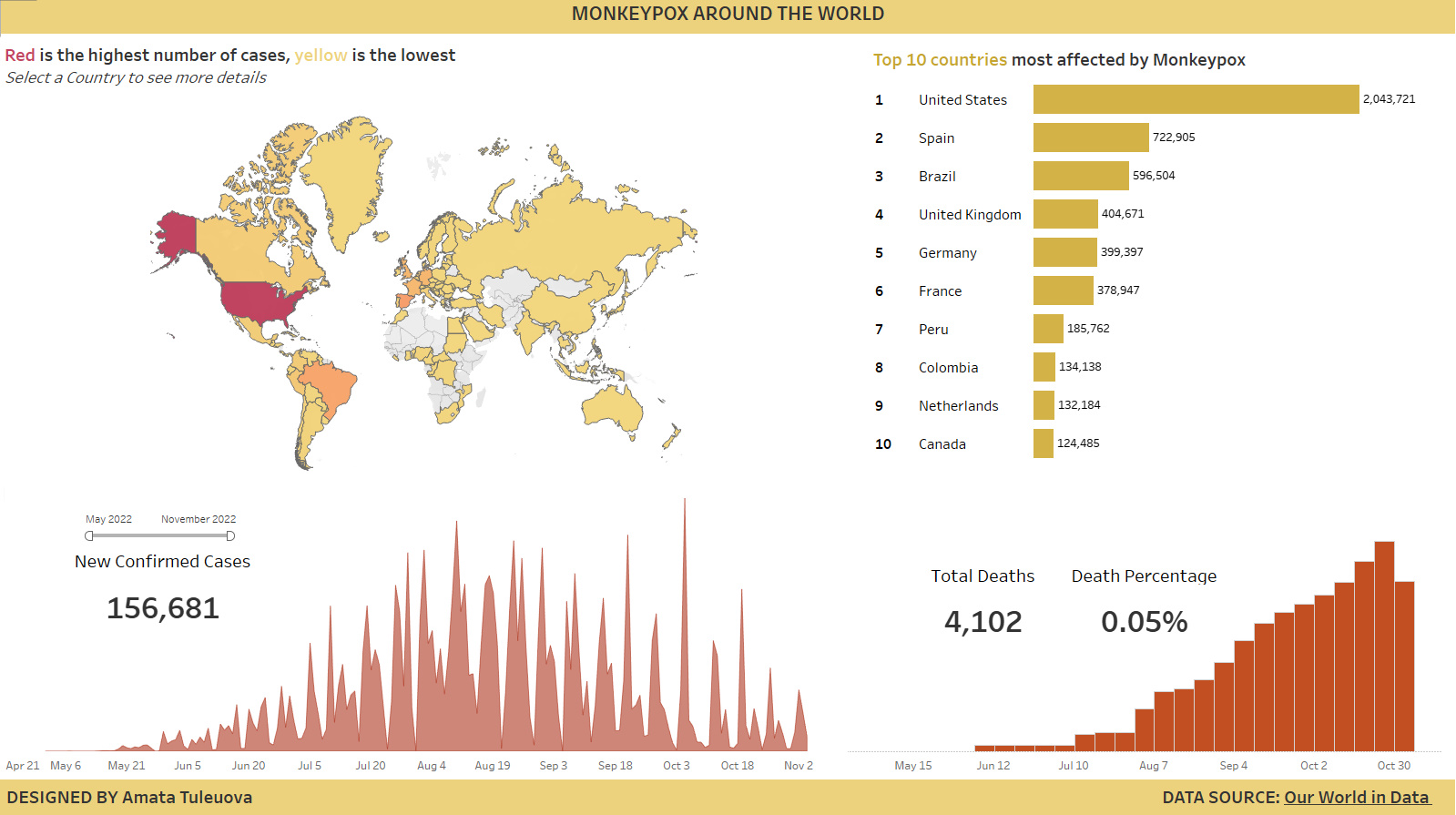Click the left handle of date slider
The image size is (1456, 815).
(89, 535)
